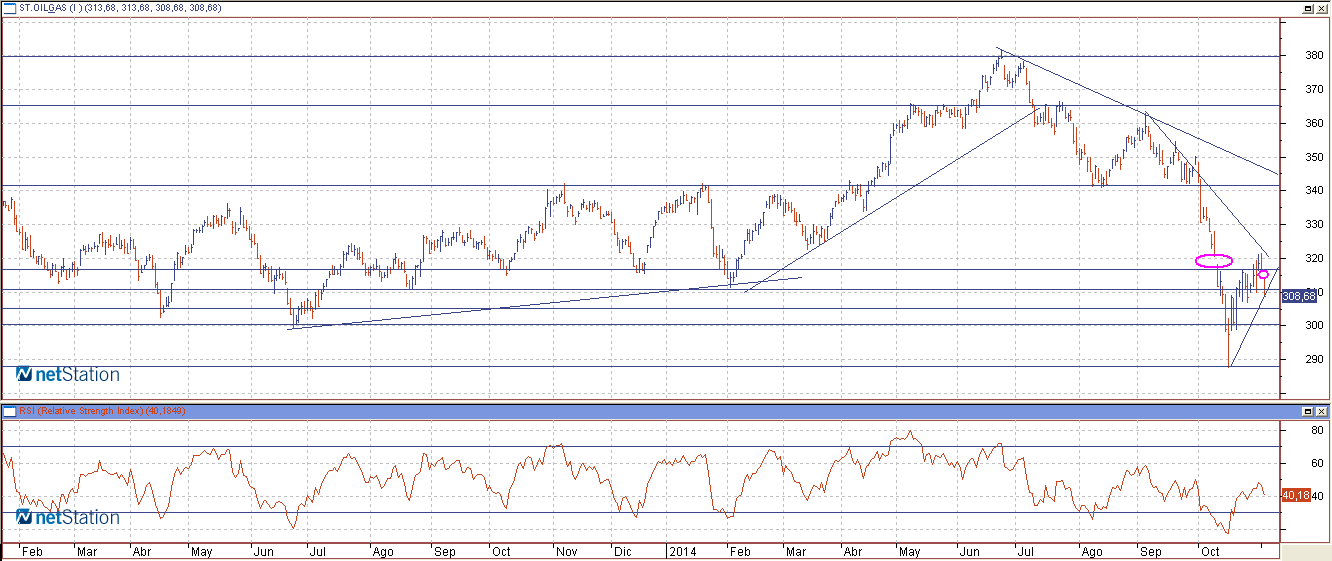
Task: Click the RSI panel window icon
Action: click(x=9, y=411)
